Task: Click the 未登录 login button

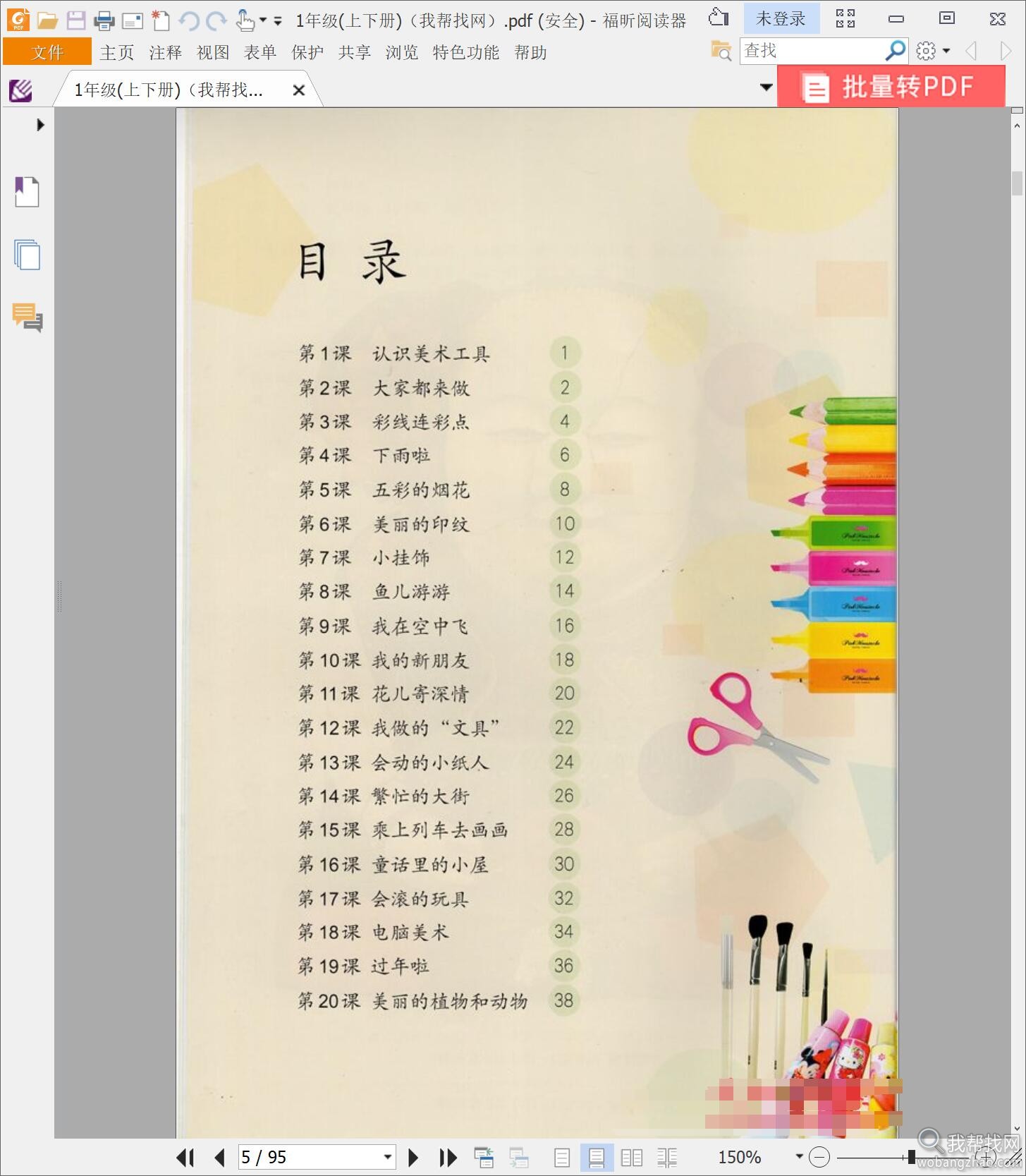Action: pyautogui.click(x=781, y=19)
